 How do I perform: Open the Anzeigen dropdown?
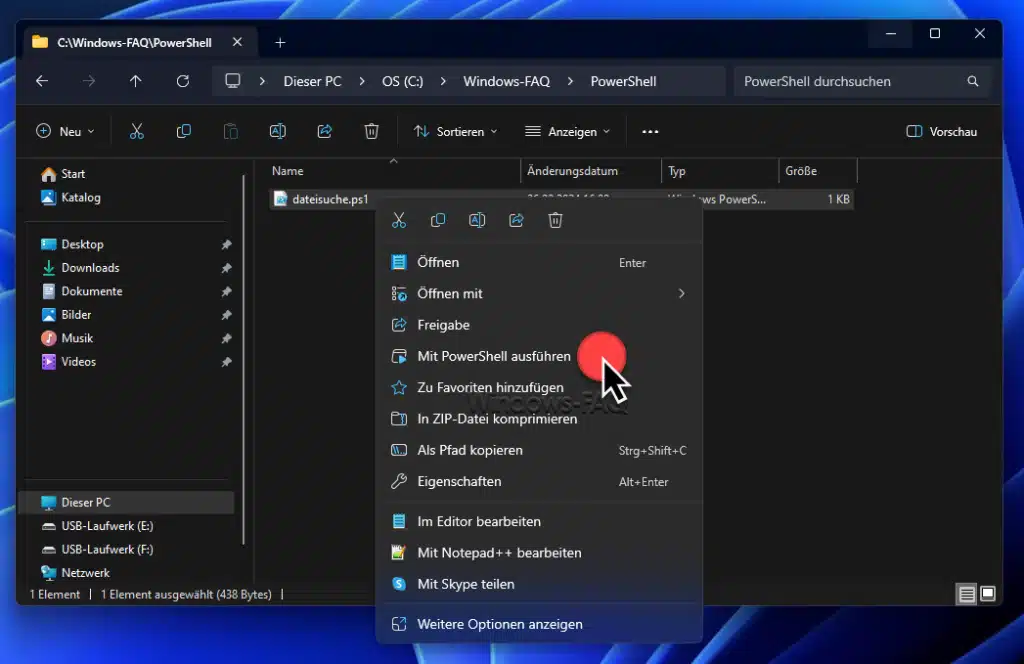(x=568, y=132)
